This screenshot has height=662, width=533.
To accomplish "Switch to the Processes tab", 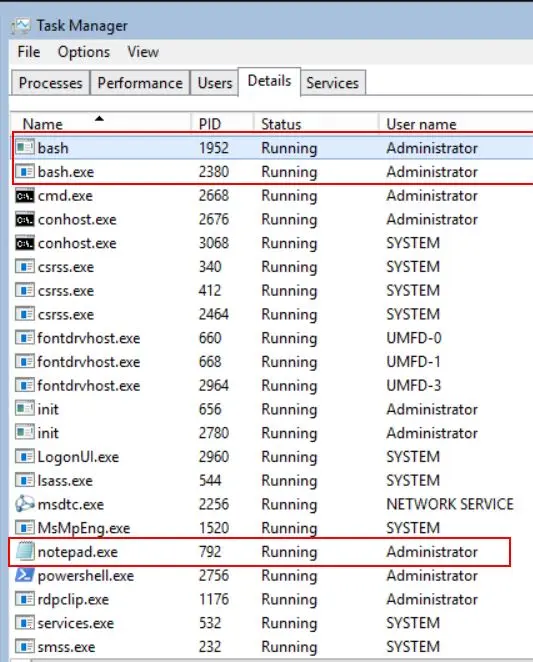I will pos(51,83).
